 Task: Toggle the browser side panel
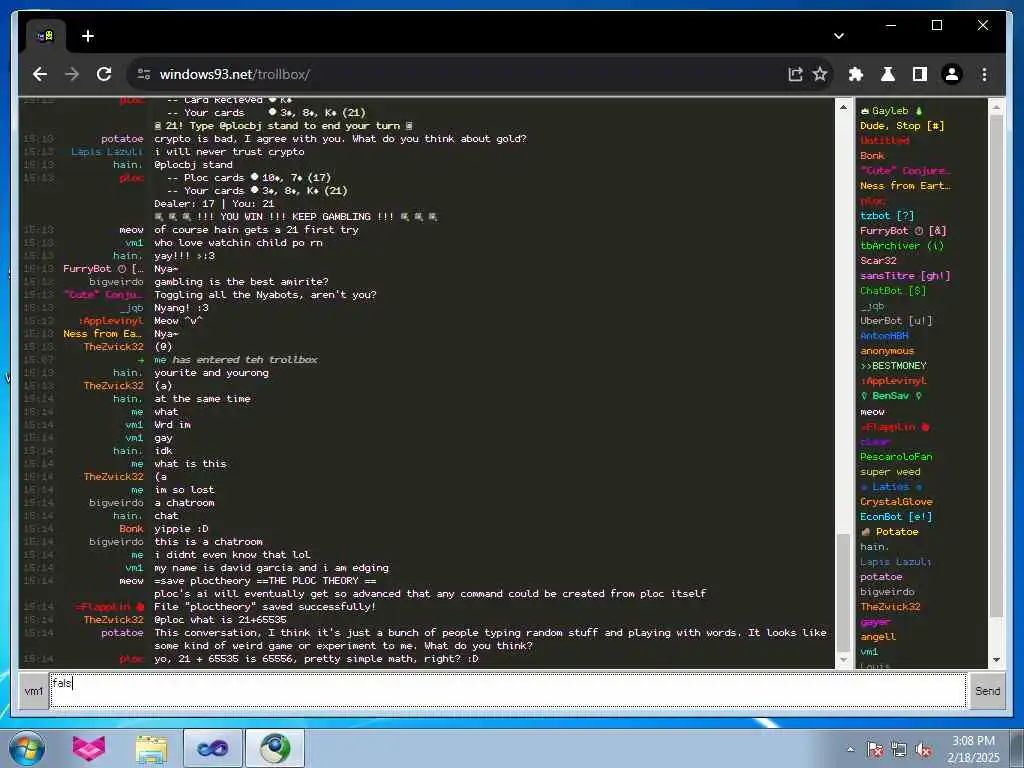click(920, 74)
